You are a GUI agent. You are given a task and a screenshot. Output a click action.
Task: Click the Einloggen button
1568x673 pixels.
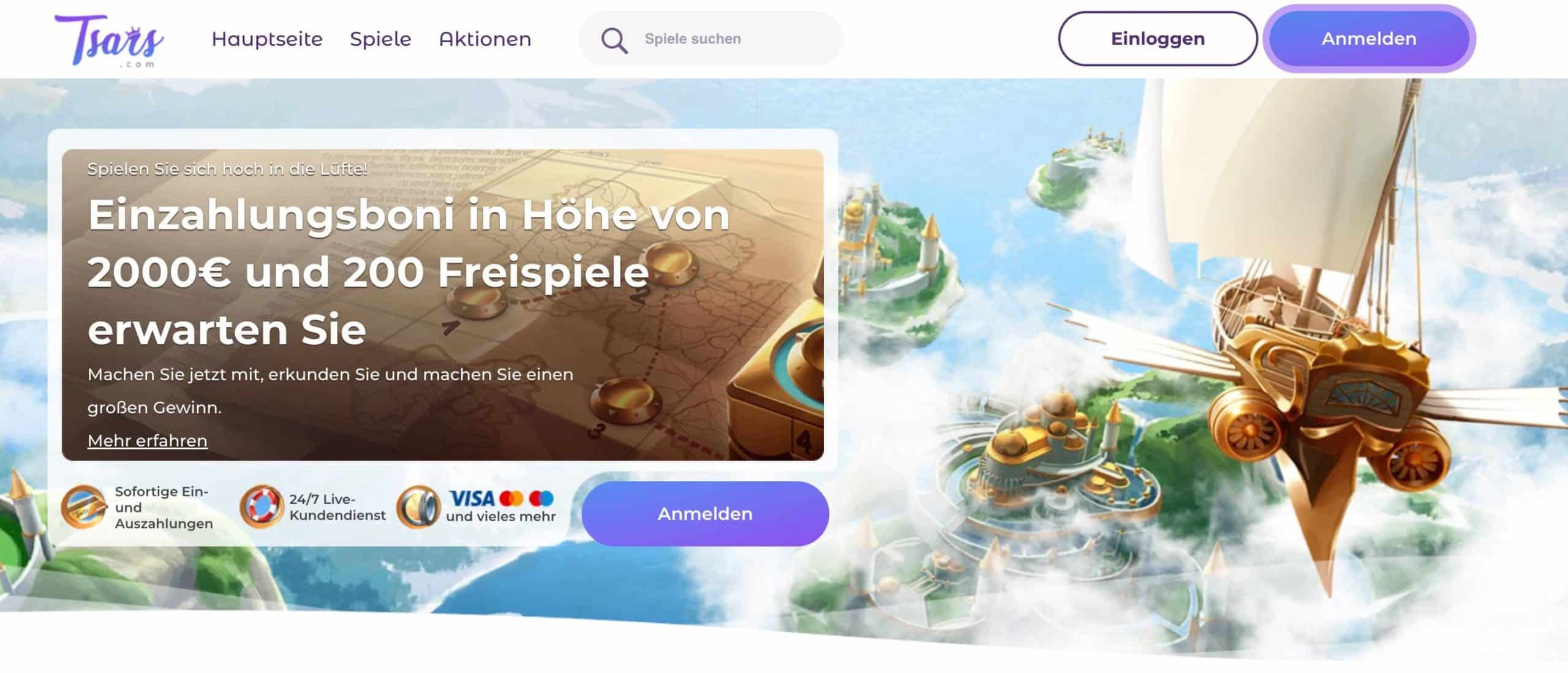point(1158,39)
